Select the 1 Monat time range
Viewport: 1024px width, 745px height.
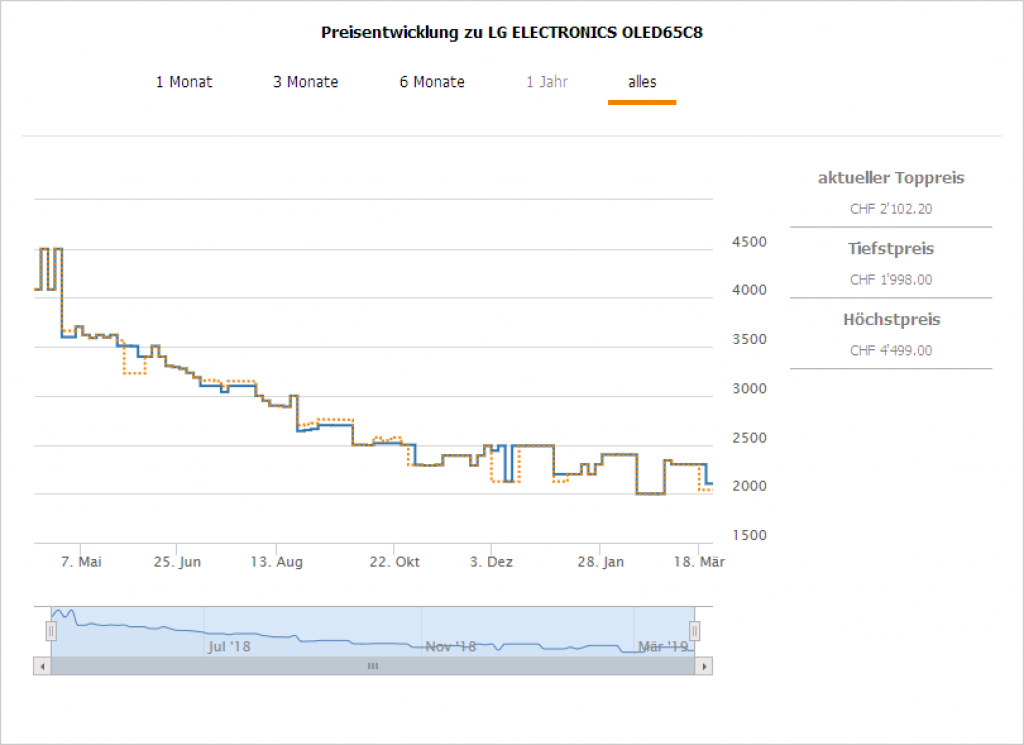pyautogui.click(x=184, y=82)
